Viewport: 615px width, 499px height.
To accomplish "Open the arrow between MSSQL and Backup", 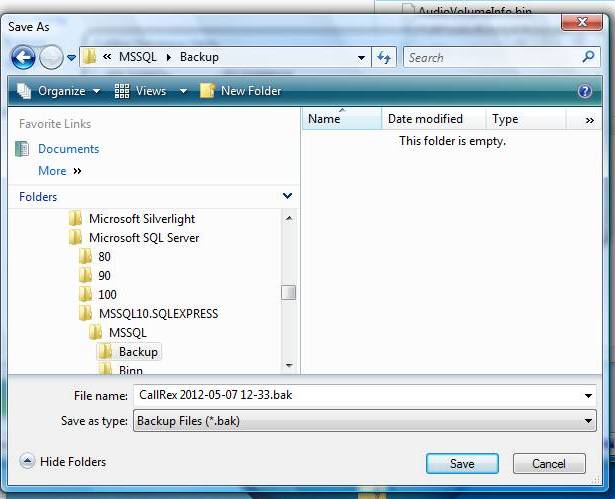I will pos(169,57).
